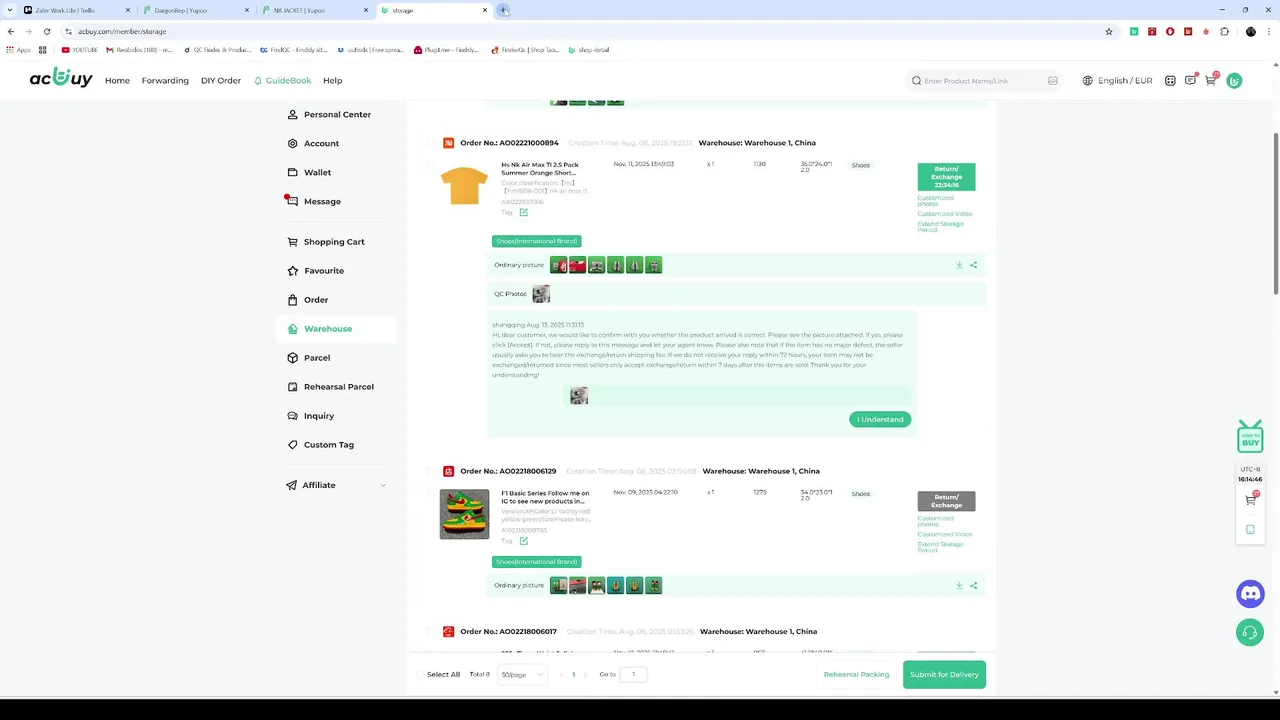Open the Chrome profile avatar
Viewport: 1280px width, 720px height.
(x=1250, y=31)
